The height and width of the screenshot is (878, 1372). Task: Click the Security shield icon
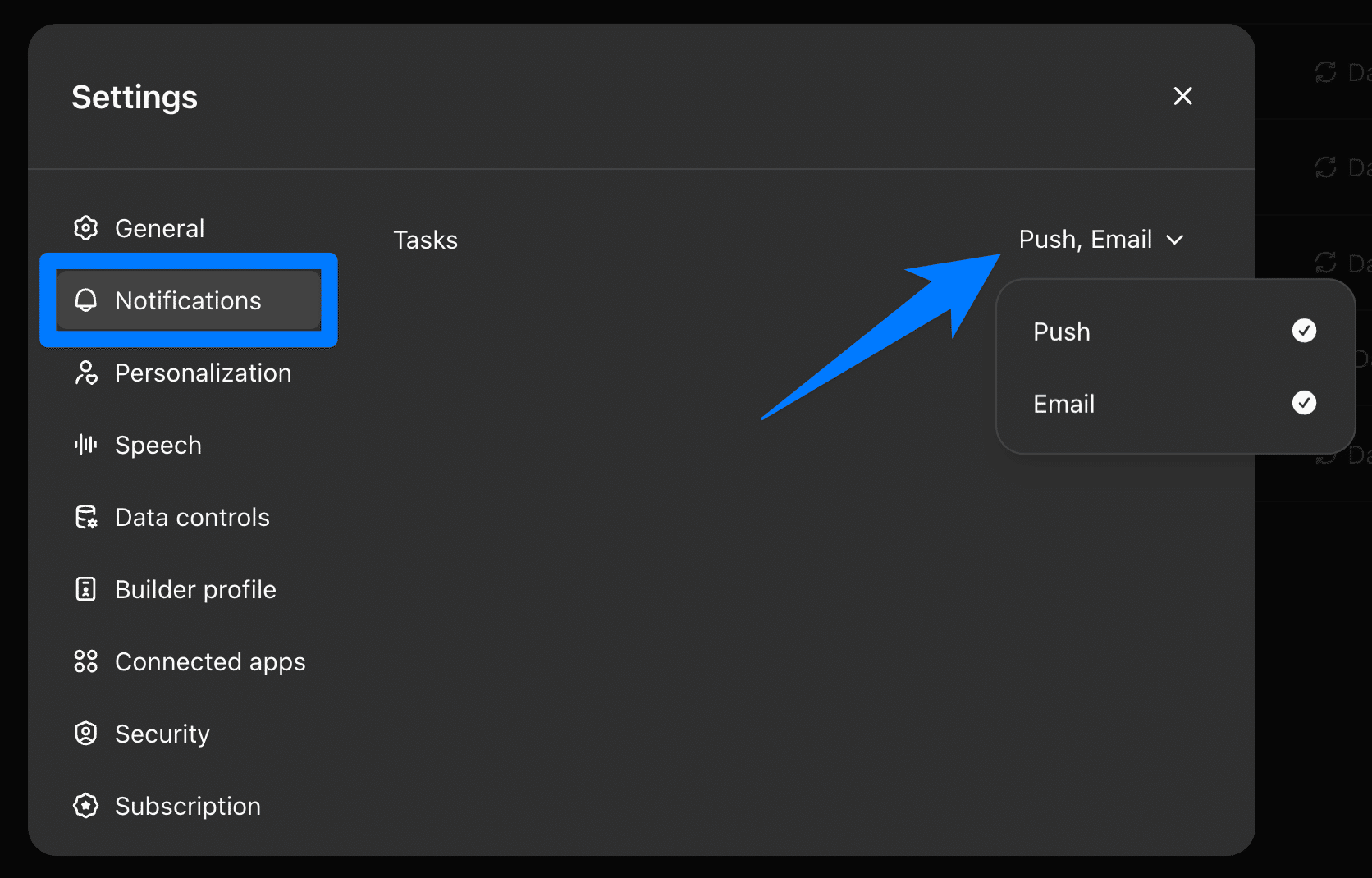(x=86, y=734)
